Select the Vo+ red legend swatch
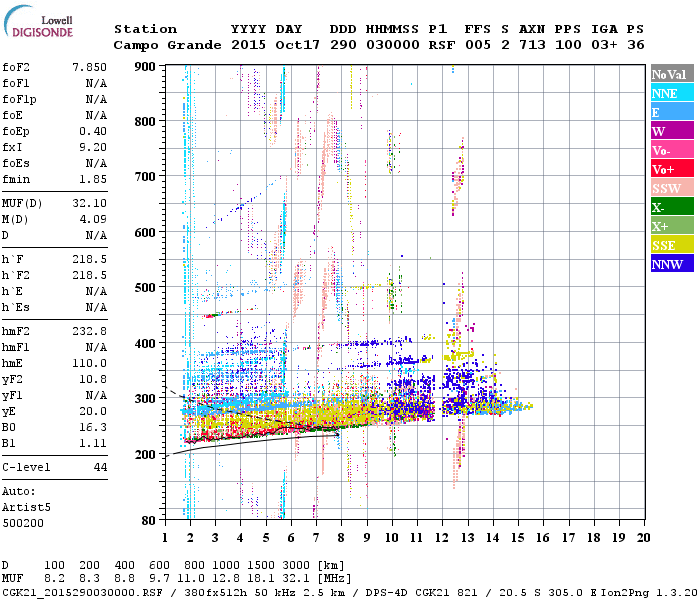 point(672,169)
